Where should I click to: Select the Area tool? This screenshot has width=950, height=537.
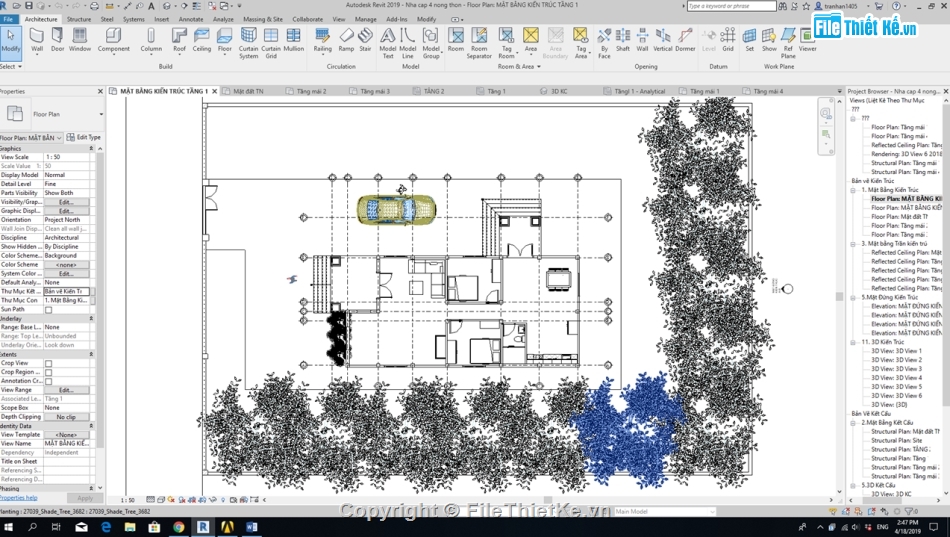[x=531, y=40]
